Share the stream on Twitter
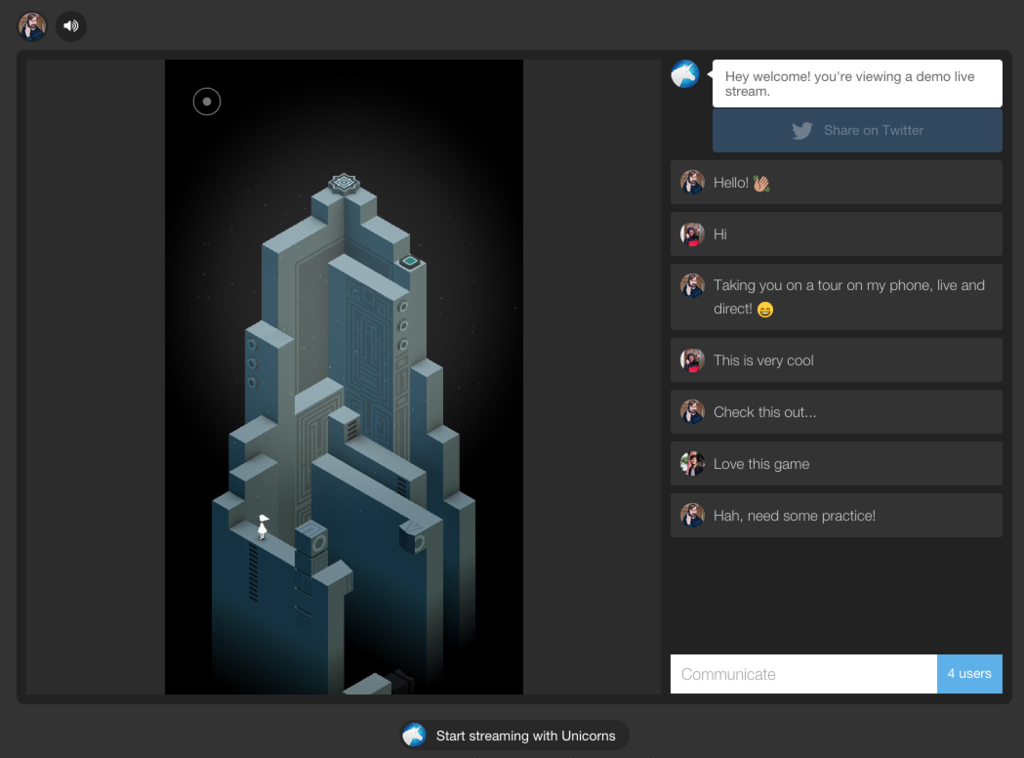This screenshot has width=1024, height=758. (x=857, y=131)
